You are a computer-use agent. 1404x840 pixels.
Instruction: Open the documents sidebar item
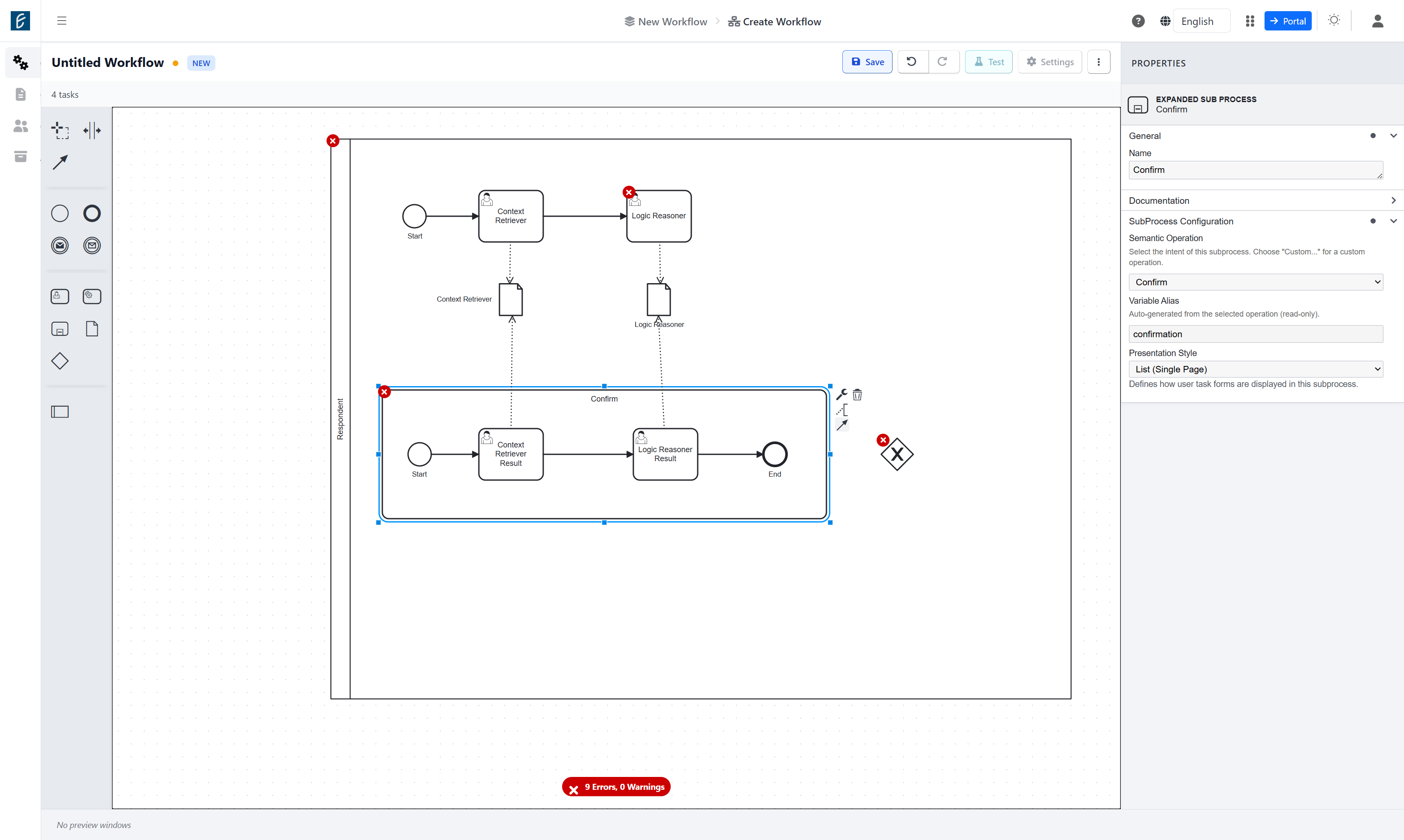(x=20, y=94)
